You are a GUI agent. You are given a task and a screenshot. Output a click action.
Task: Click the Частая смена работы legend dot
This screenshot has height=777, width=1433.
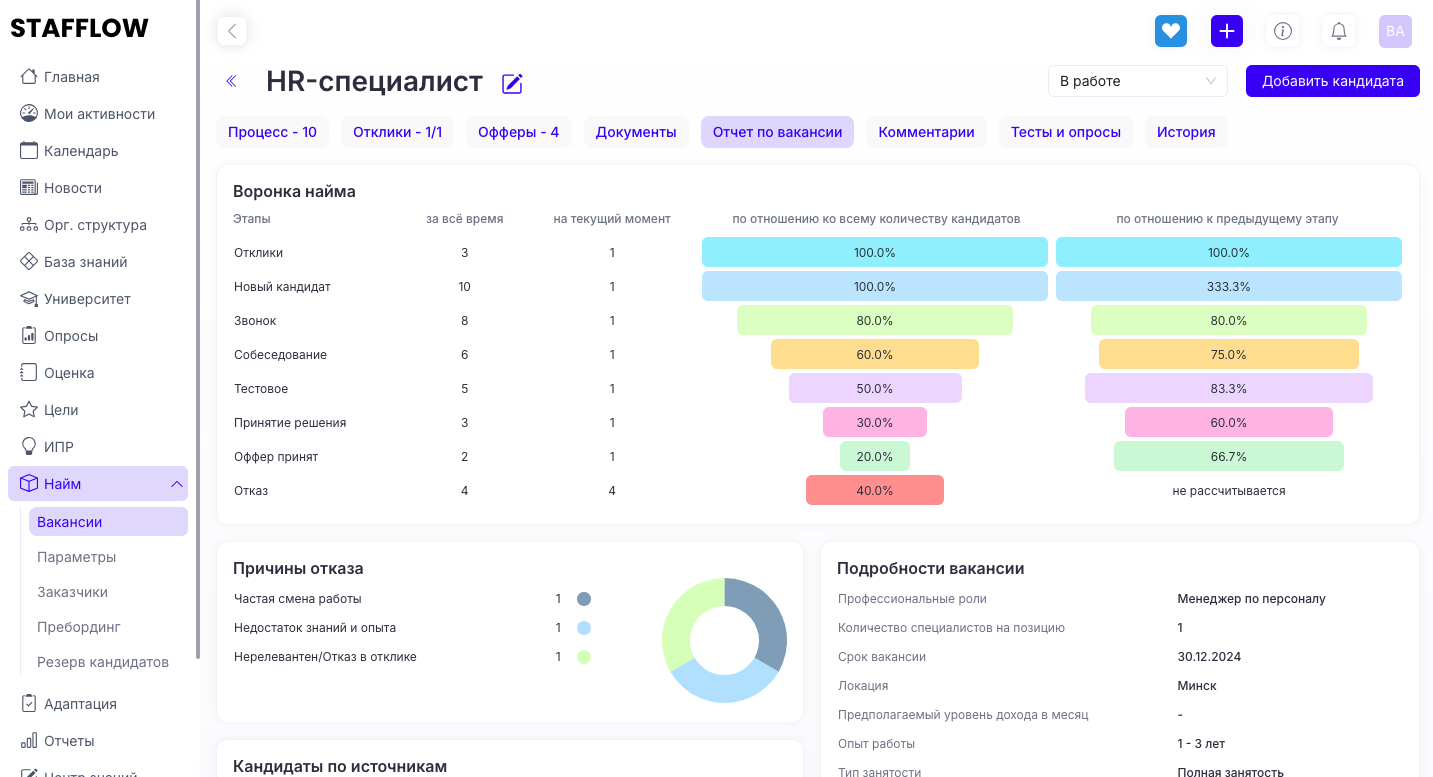click(584, 599)
